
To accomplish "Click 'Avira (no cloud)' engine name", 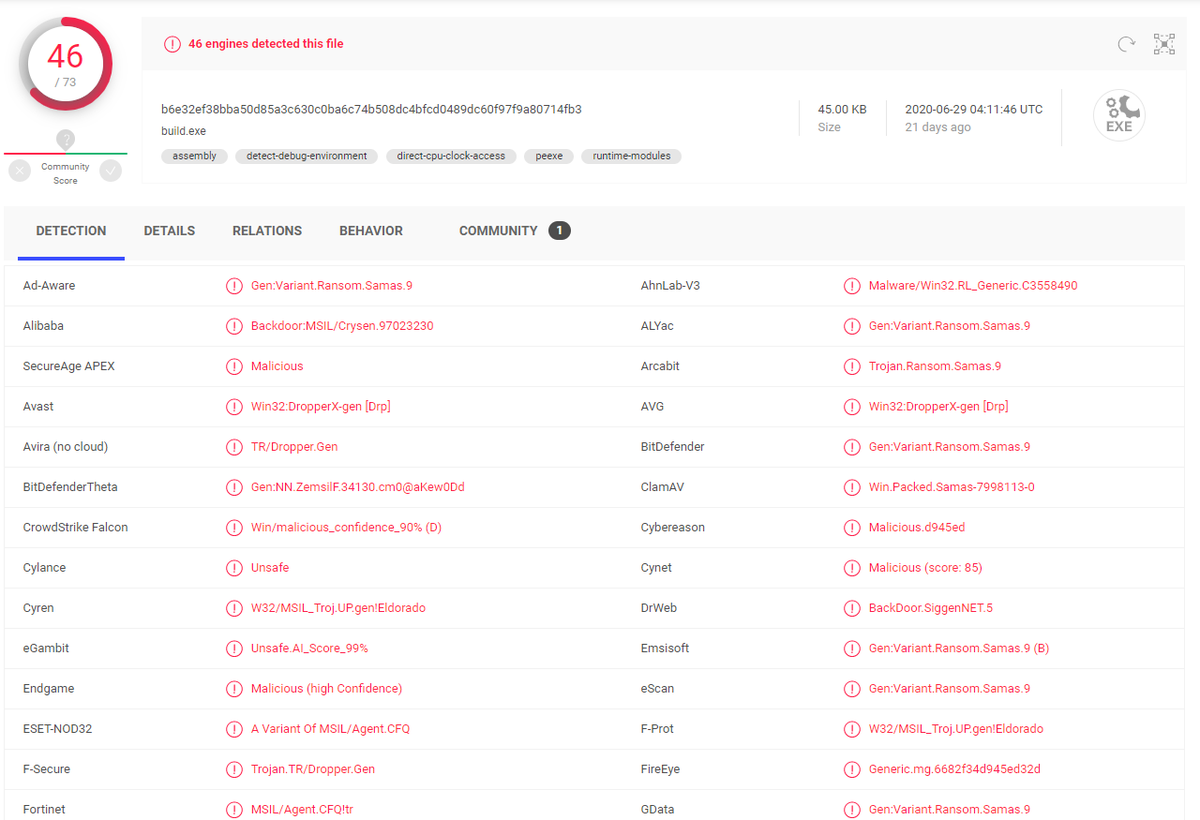I will (x=66, y=447).
